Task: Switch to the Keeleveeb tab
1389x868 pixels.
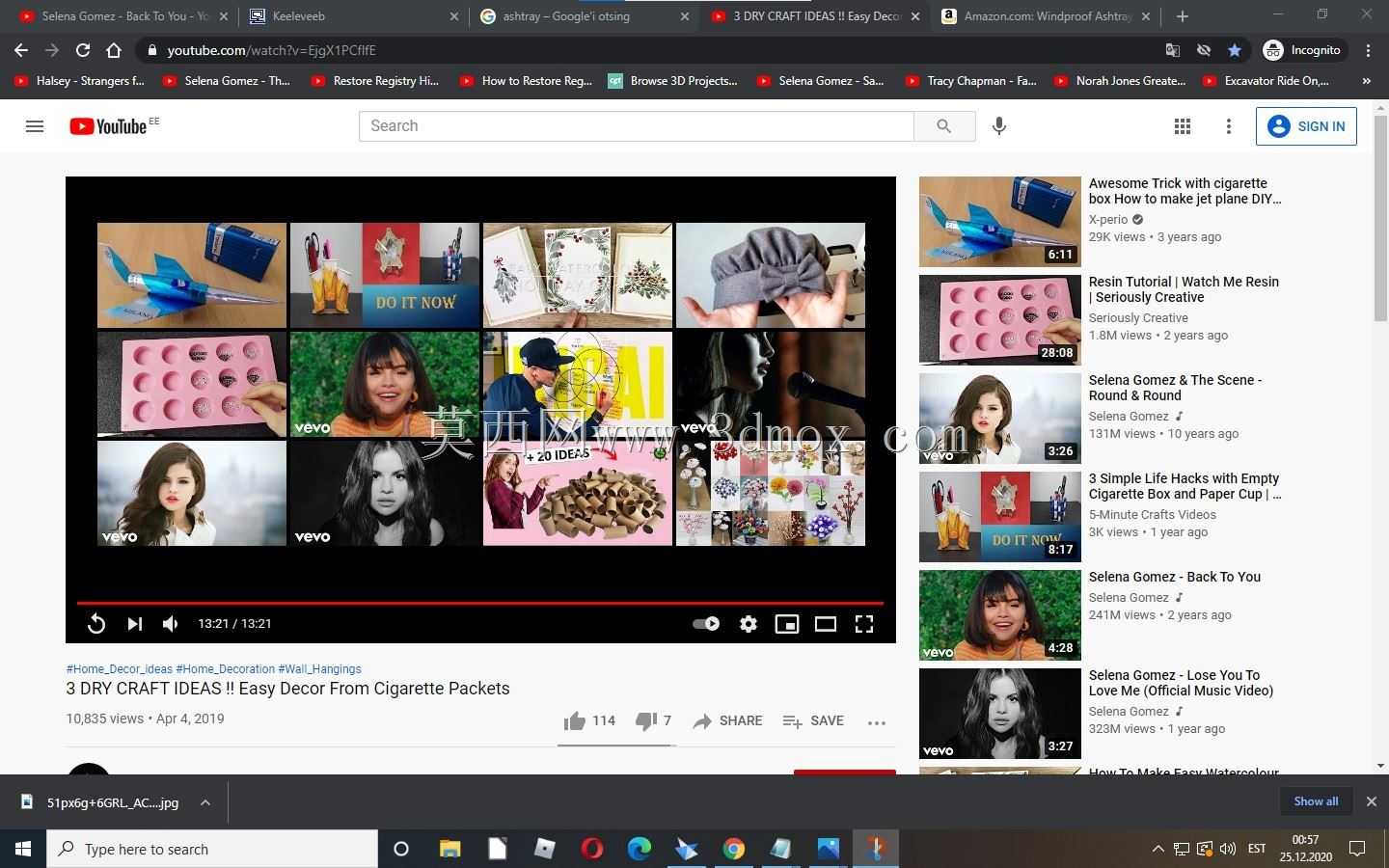Action: (x=353, y=16)
